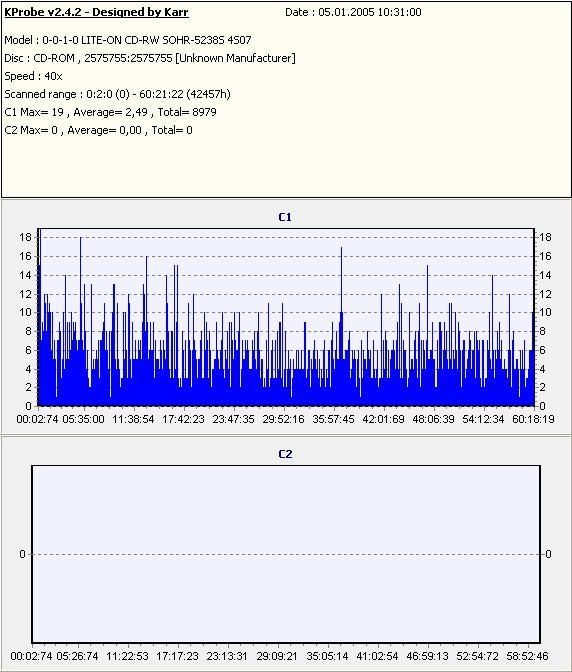Click the KProbe v2.4.2 title text
Image resolution: width=572 pixels, height=672 pixels.
[x=96, y=12]
